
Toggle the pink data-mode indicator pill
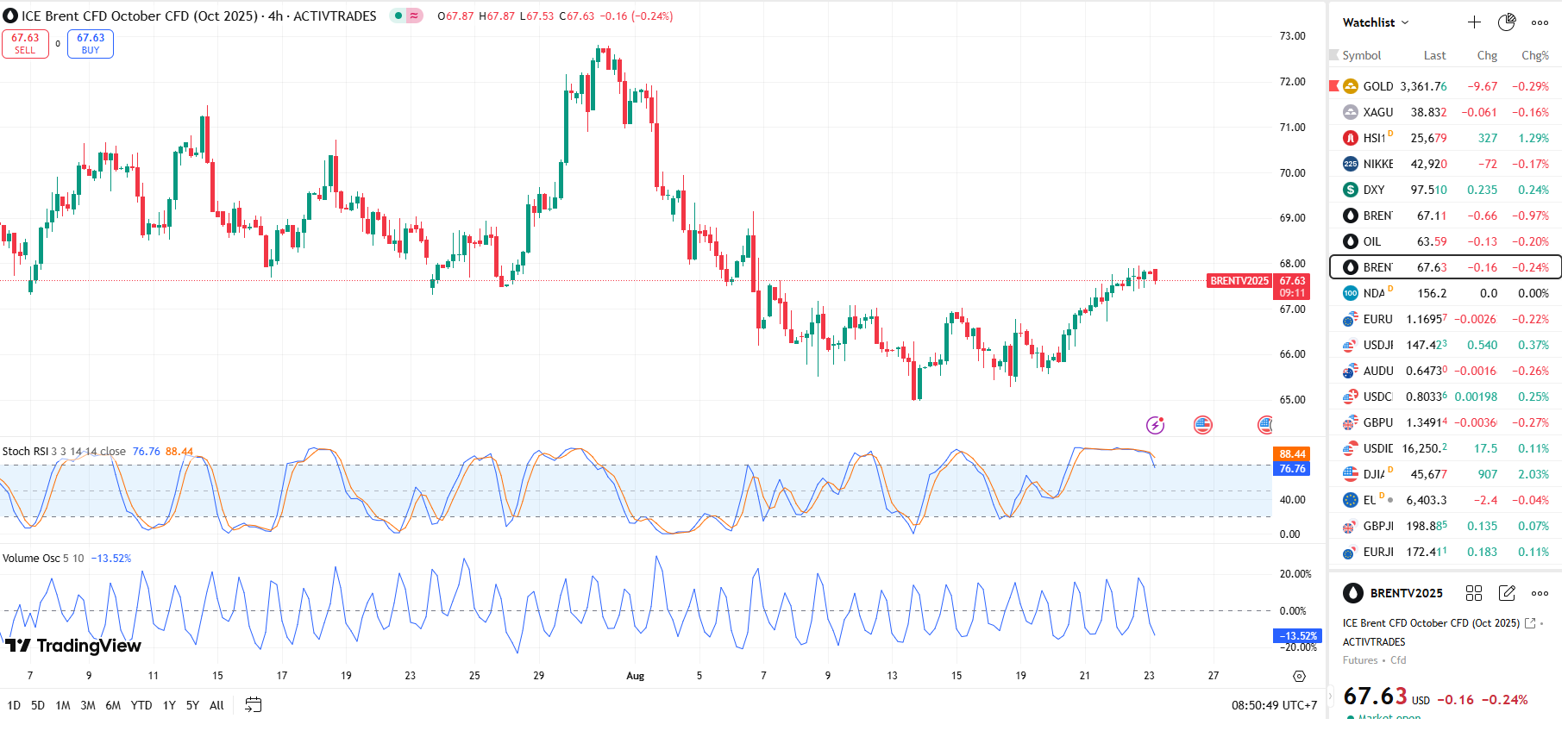(415, 16)
